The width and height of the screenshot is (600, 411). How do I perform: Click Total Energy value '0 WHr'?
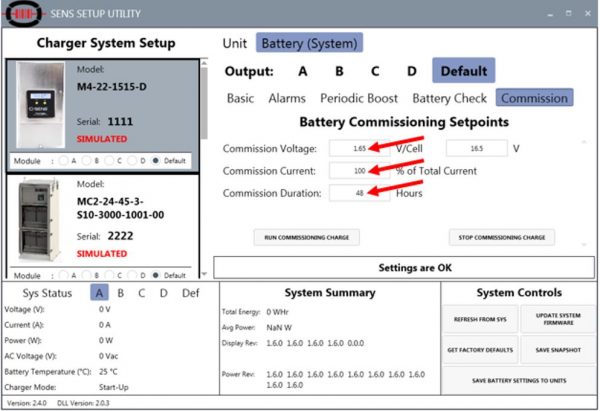277,312
